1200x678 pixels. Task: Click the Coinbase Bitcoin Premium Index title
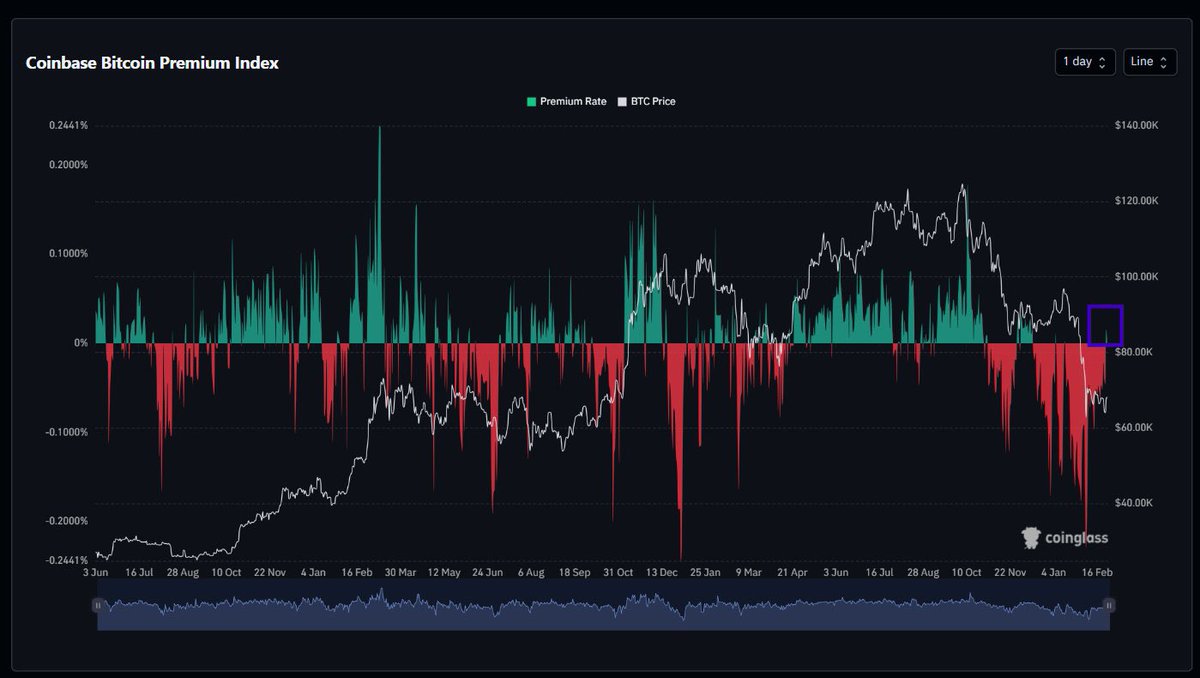tap(152, 63)
